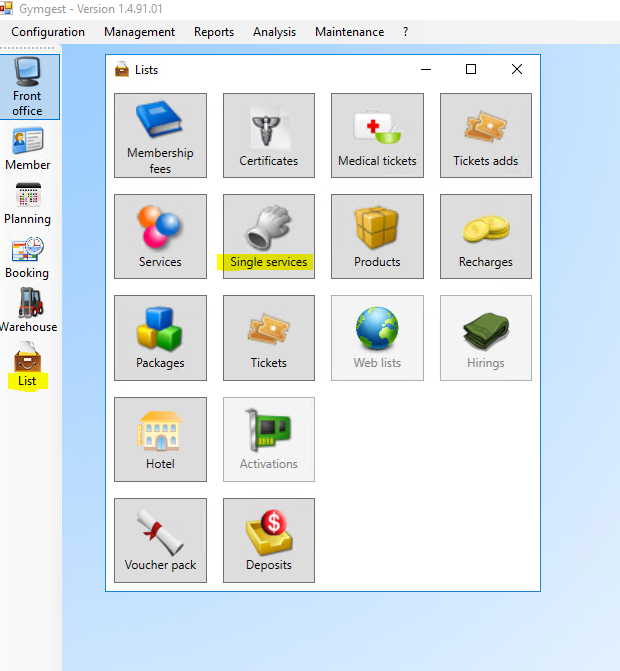Close the Lists window

pyautogui.click(x=517, y=69)
